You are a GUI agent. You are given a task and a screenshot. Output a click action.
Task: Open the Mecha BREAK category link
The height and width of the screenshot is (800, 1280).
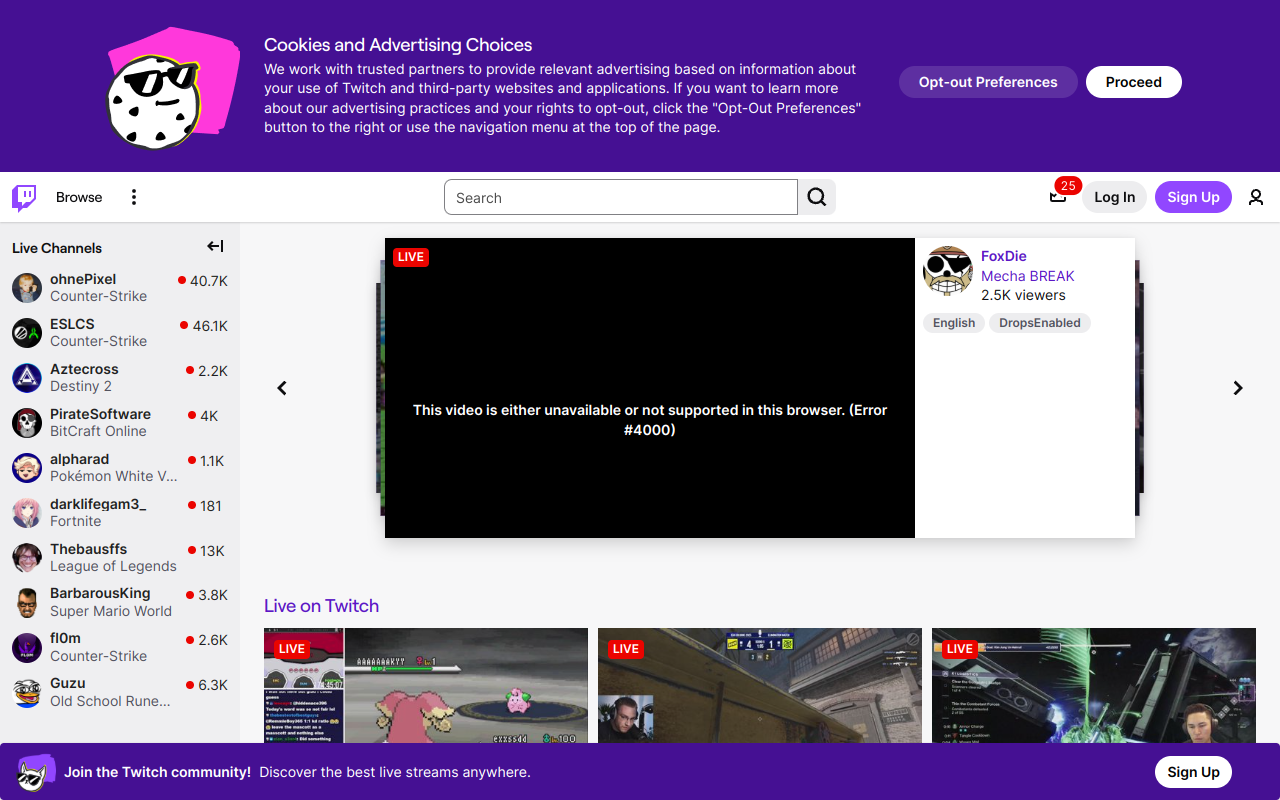pyautogui.click(x=1028, y=276)
